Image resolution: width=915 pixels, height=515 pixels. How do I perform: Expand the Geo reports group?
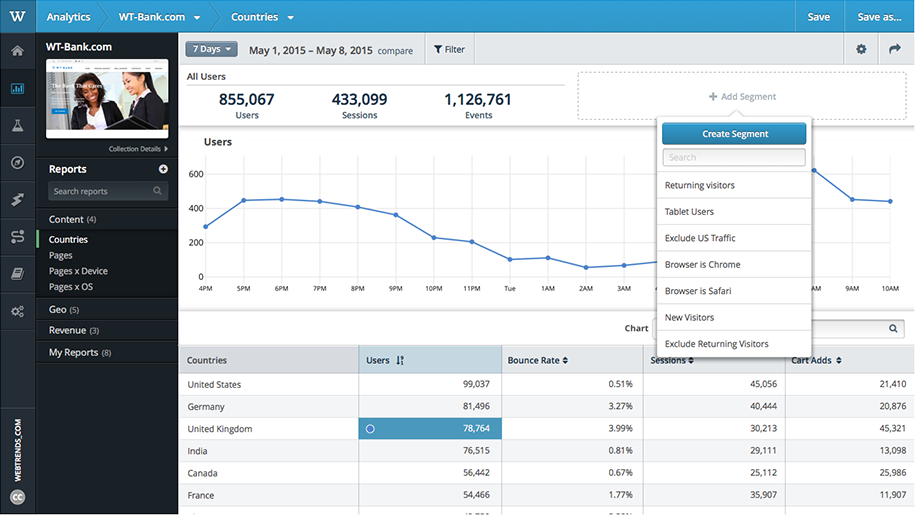click(107, 310)
